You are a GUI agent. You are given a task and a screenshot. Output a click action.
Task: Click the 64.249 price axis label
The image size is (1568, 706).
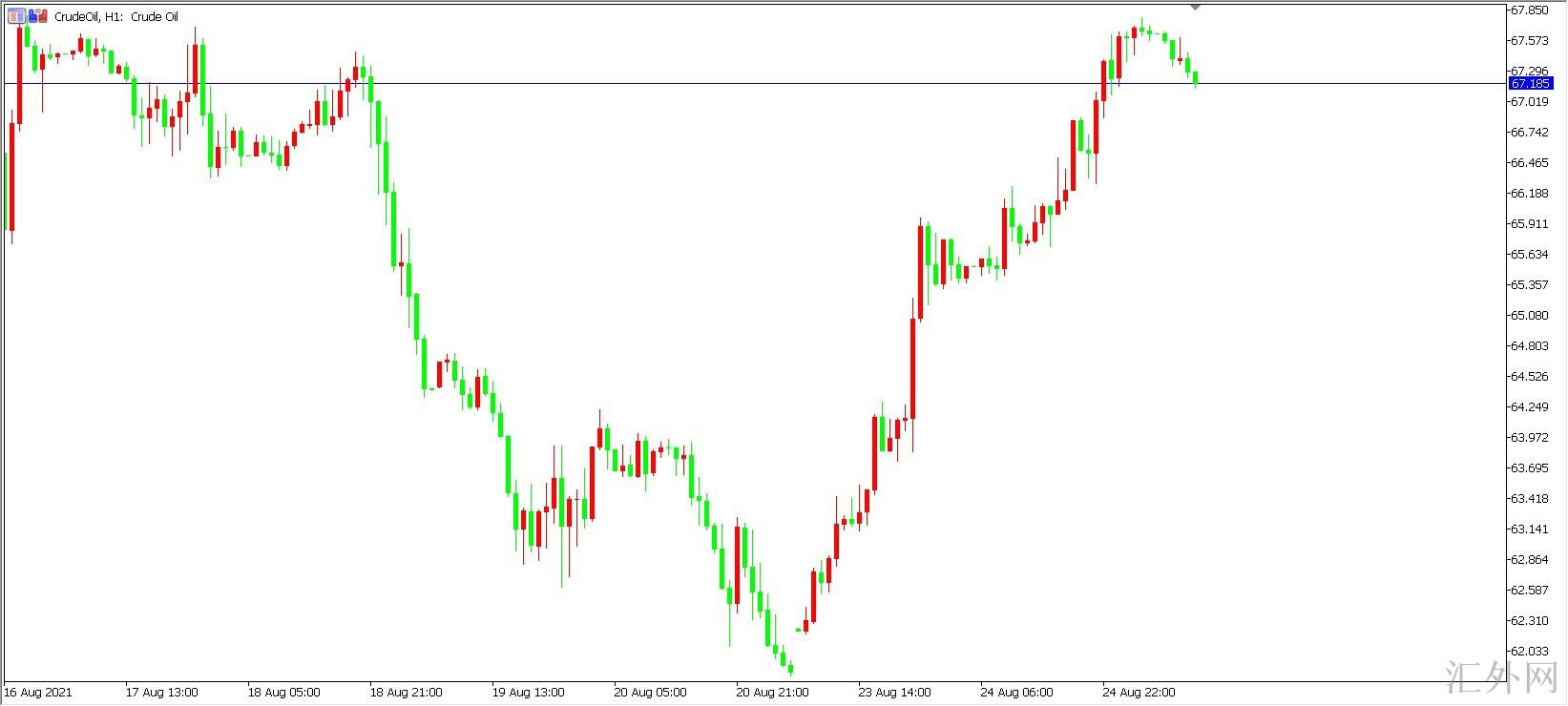(1529, 407)
